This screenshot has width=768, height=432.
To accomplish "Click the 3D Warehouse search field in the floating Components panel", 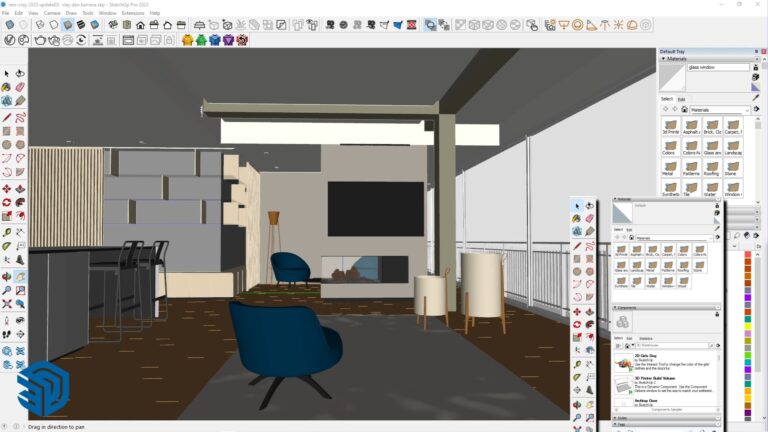I will coord(671,346).
